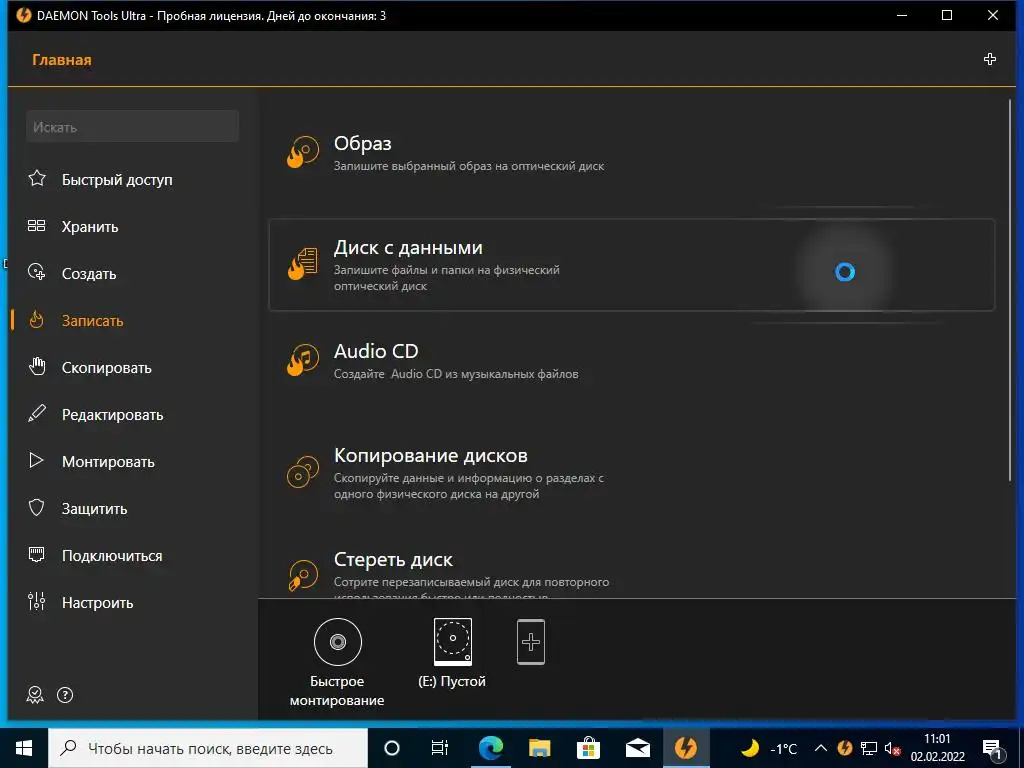Click the flaming files icon for Диск с данными
The width and height of the screenshot is (1024, 768).
tap(303, 264)
